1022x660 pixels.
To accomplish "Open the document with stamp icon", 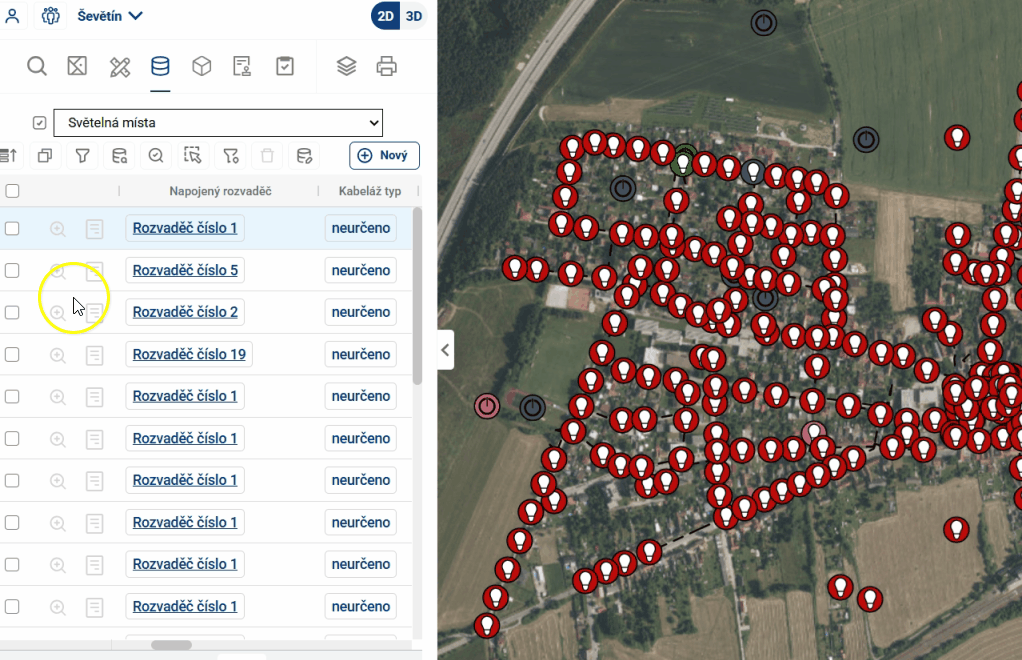I will tap(242, 66).
